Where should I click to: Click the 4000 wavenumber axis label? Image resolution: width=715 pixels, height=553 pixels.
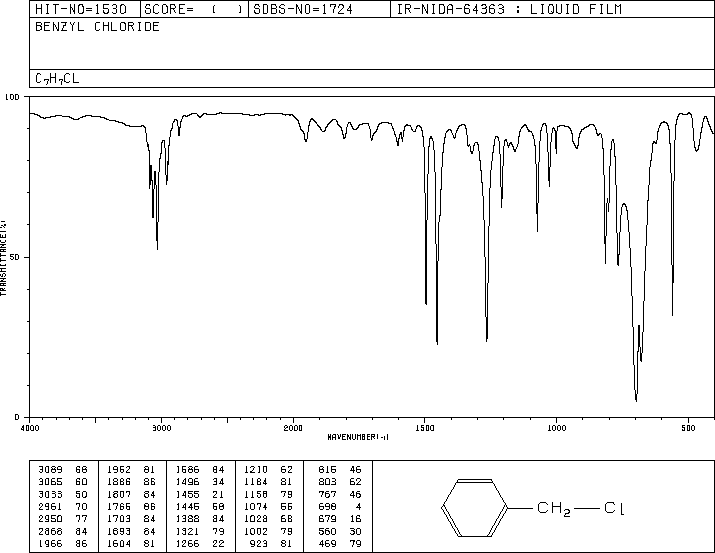(30, 428)
